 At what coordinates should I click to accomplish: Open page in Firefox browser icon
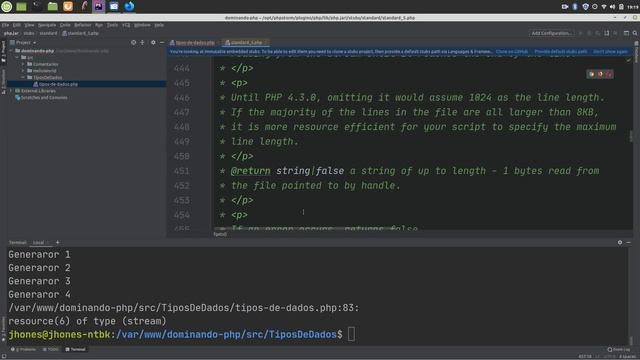click(600, 74)
